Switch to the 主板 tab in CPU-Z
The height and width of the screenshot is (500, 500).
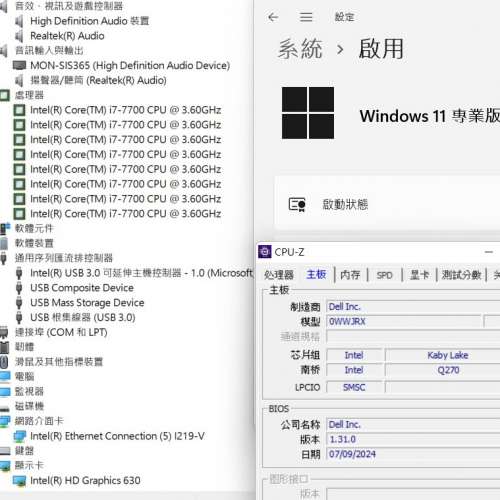316,275
